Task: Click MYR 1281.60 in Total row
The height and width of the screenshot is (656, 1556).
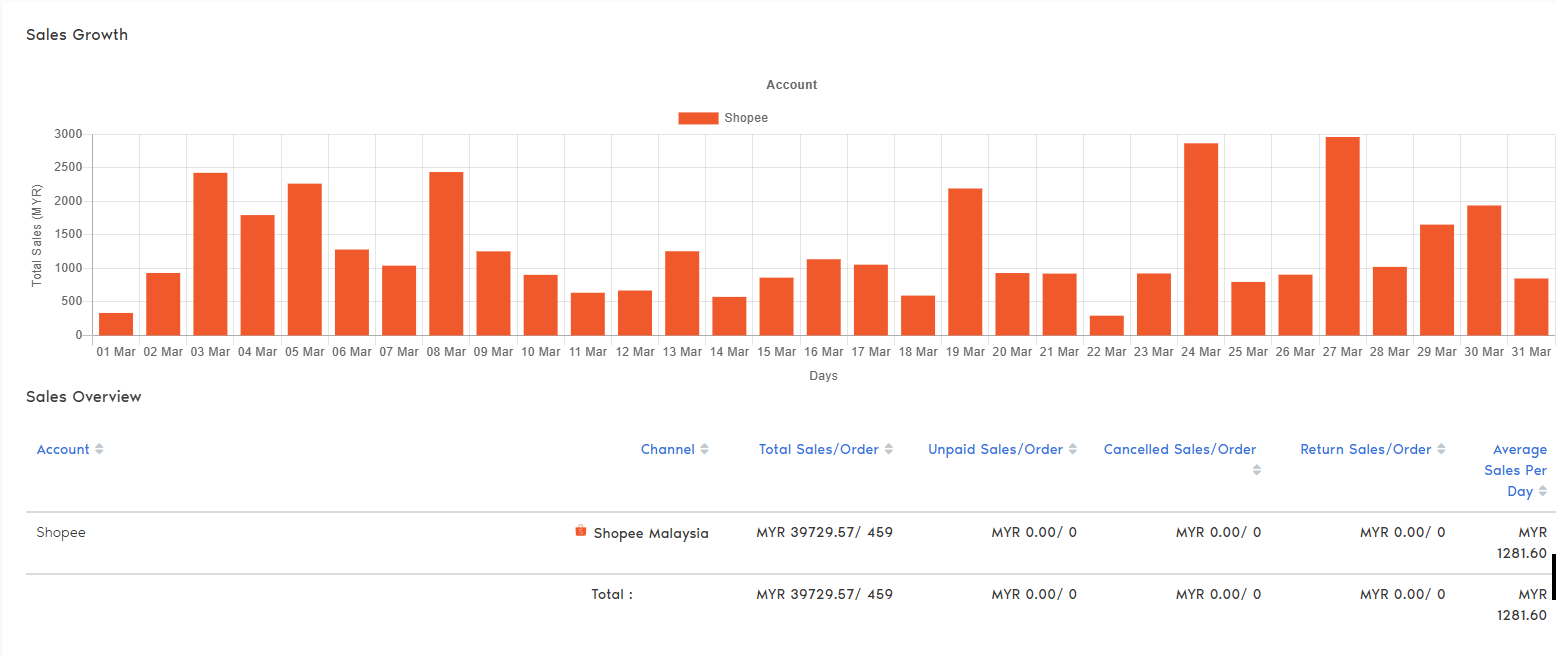Action: 1522,605
